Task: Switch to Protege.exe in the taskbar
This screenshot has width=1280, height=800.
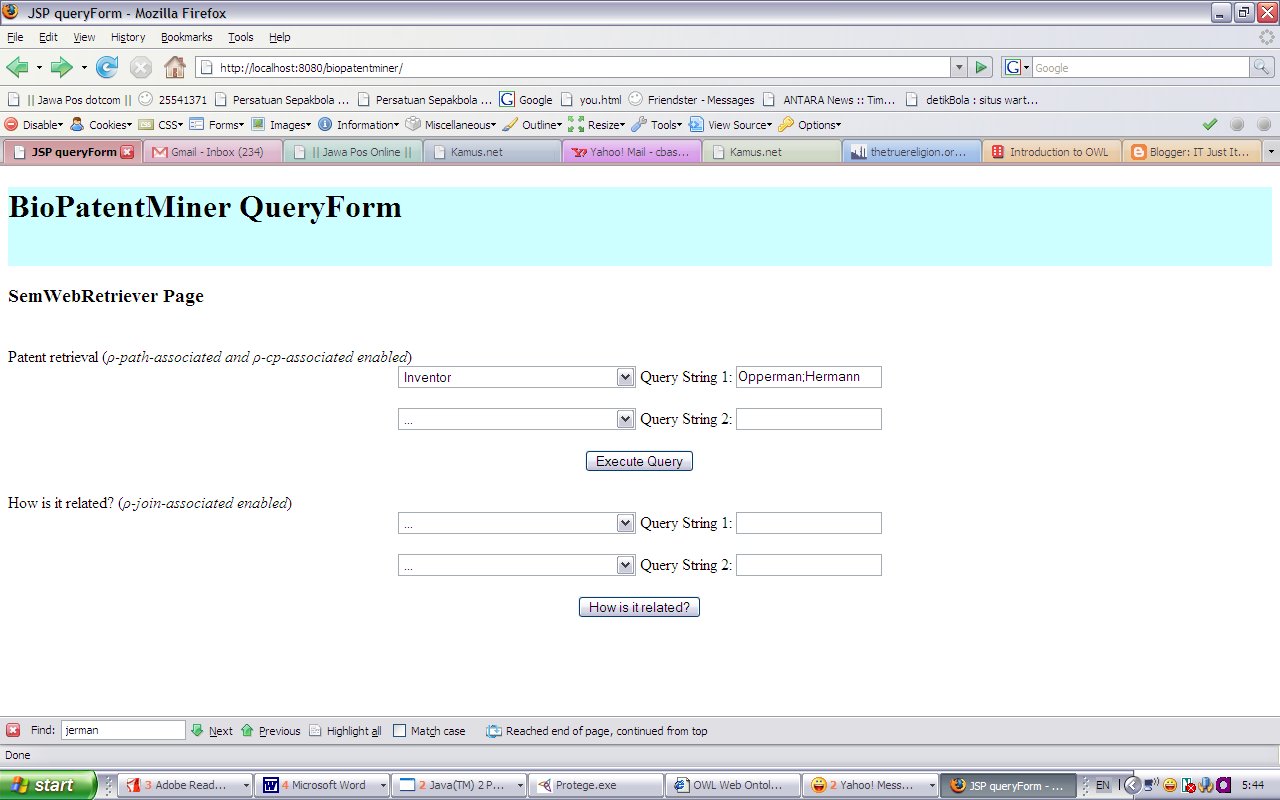Action: pyautogui.click(x=595, y=785)
